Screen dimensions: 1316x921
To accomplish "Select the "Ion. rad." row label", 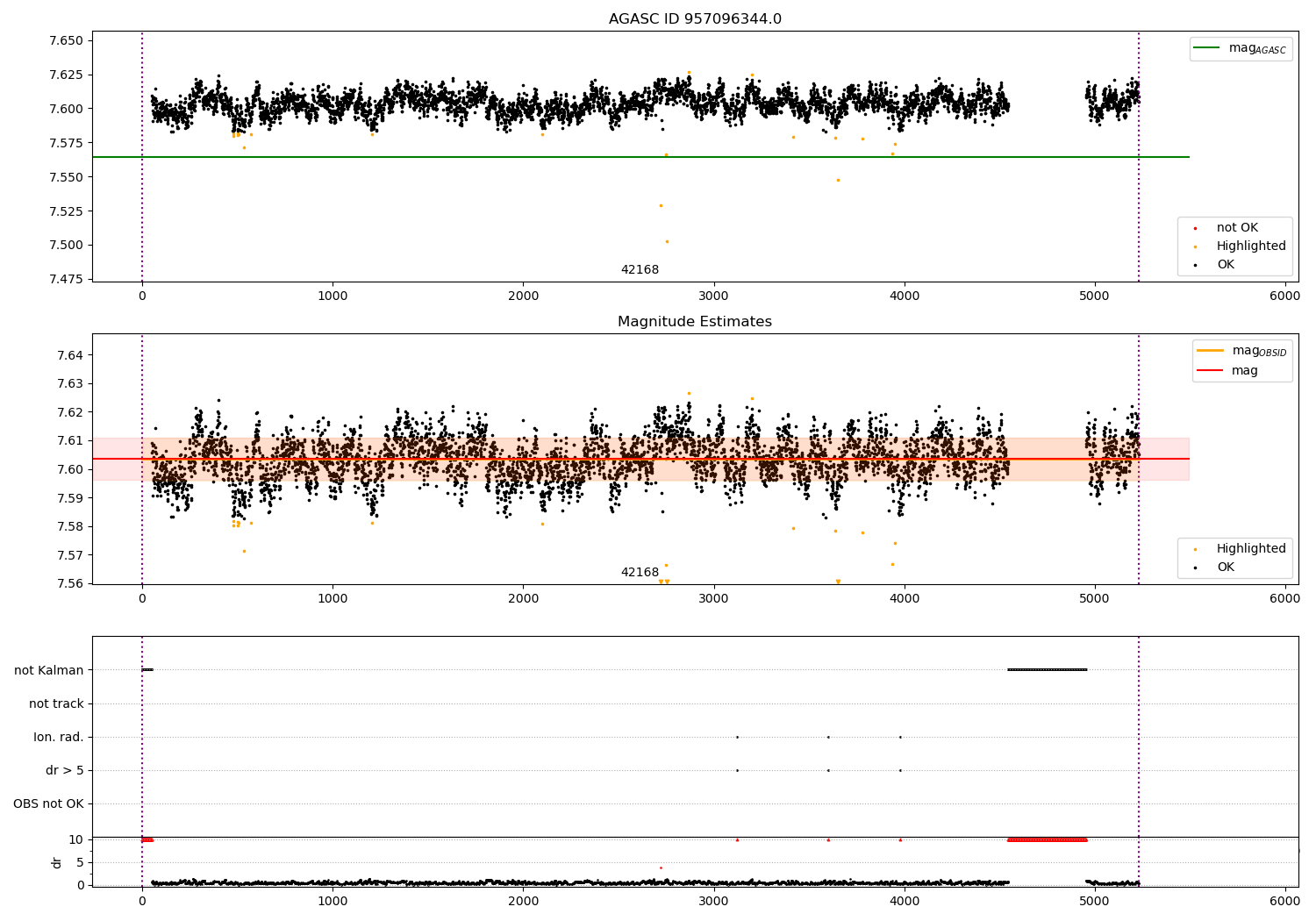I will click(x=59, y=737).
